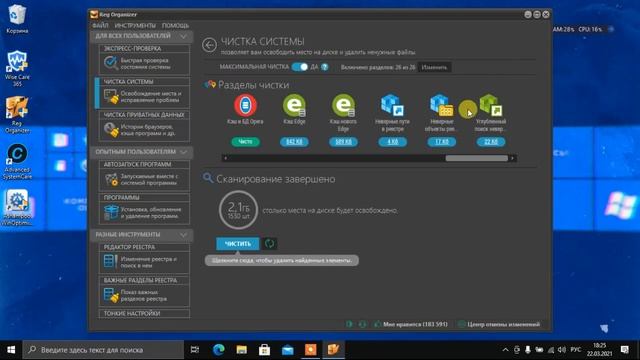Toggle the Максимальная чистка switch
The image size is (640, 360).
[x=300, y=67]
